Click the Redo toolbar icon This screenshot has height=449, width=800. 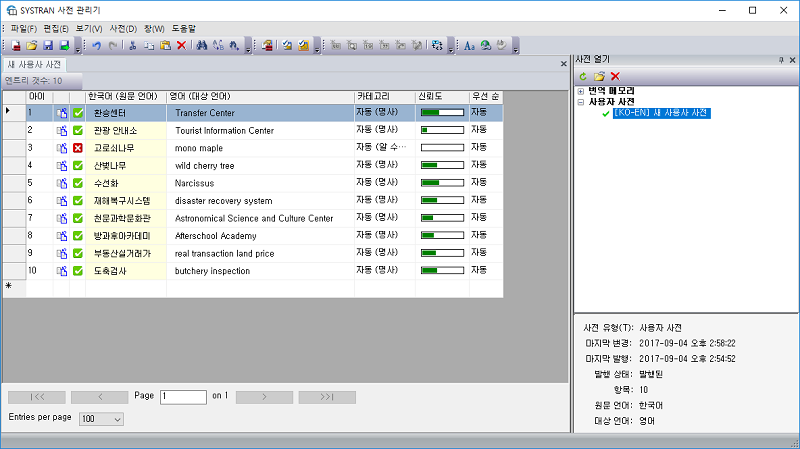pyautogui.click(x=113, y=45)
